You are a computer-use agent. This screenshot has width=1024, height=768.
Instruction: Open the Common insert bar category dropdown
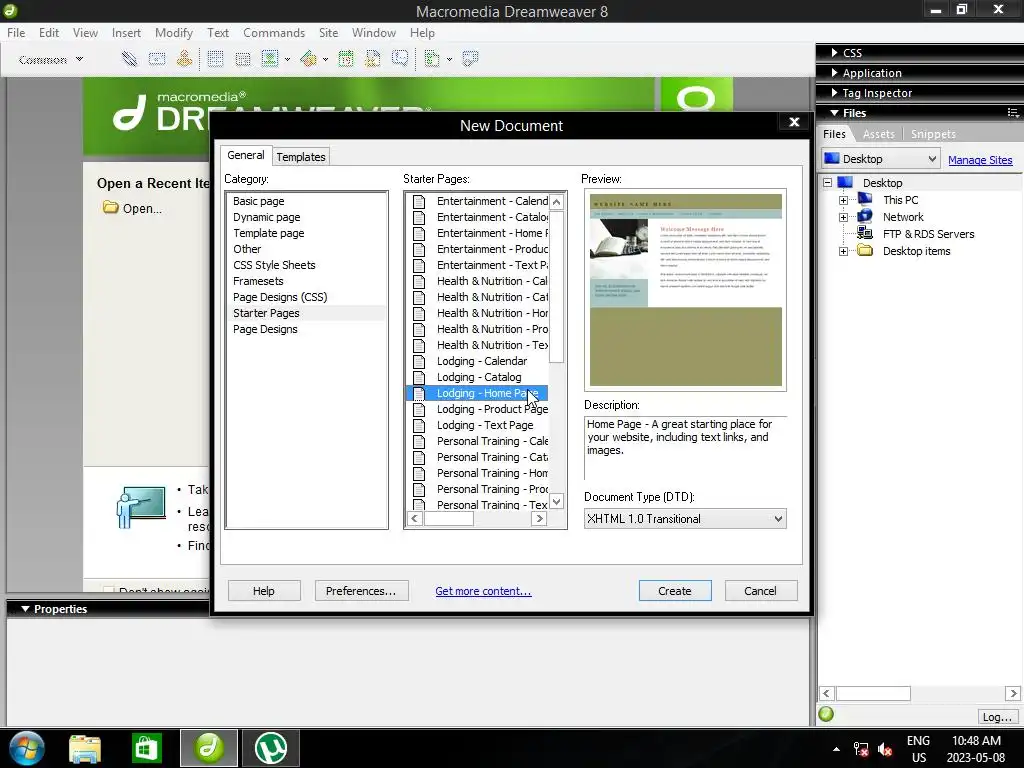click(x=51, y=59)
